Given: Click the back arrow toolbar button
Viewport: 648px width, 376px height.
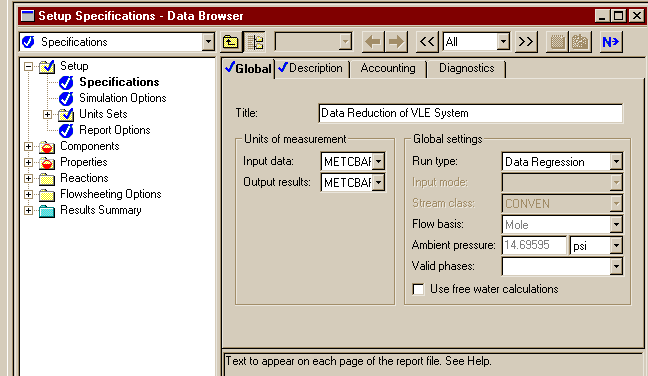Looking at the screenshot, I should click(373, 42).
